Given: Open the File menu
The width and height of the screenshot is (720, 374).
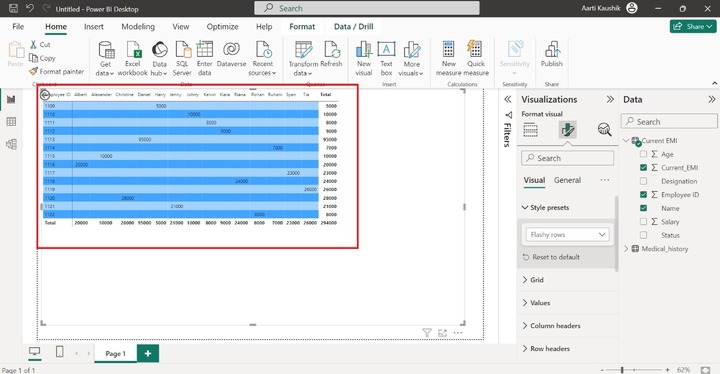Looking at the screenshot, I should point(18,27).
